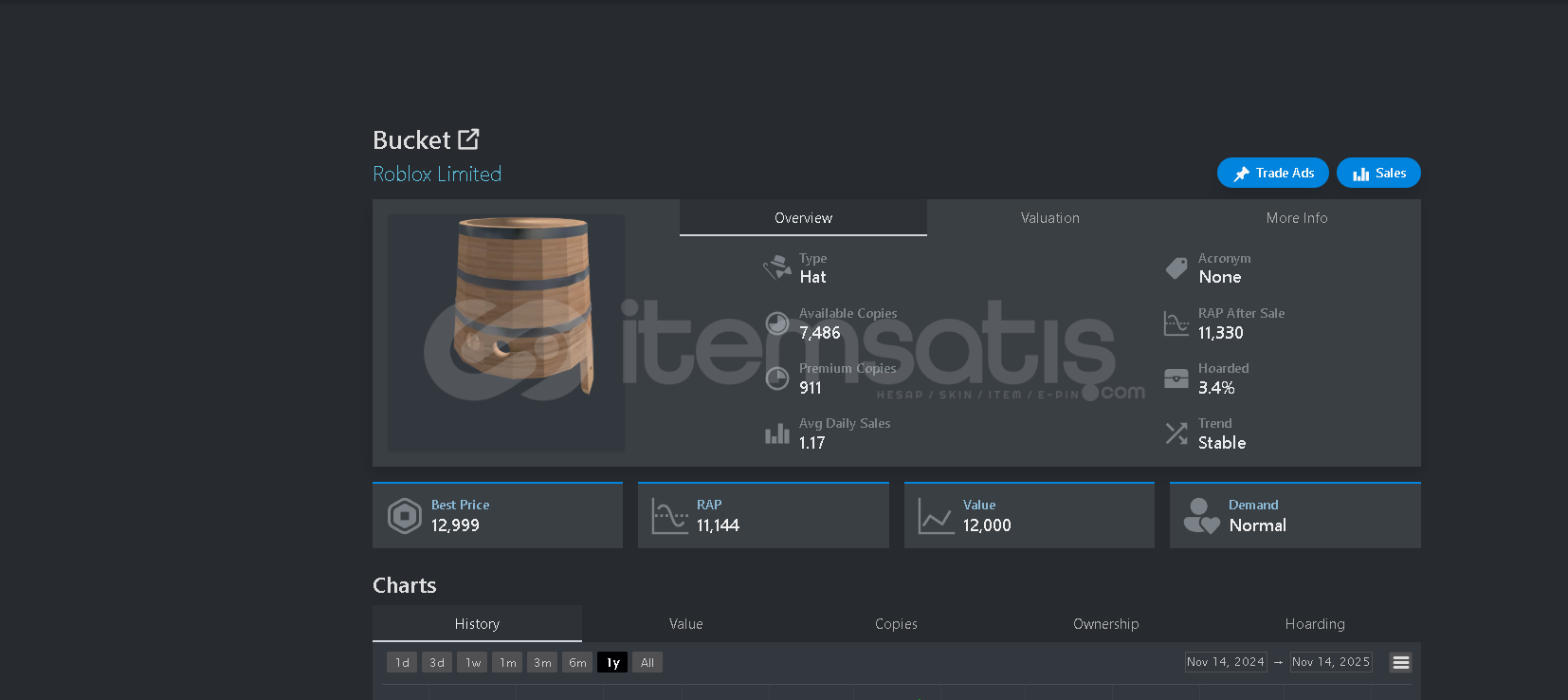Set chart range to 1m
The width and height of the screenshot is (1568, 700).
coord(507,662)
